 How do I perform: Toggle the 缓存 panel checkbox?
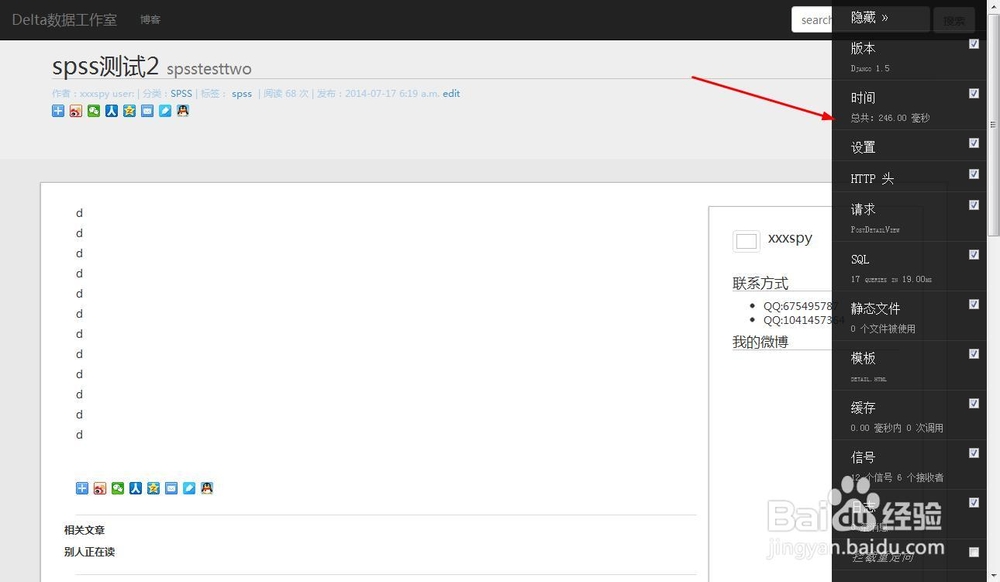click(974, 404)
